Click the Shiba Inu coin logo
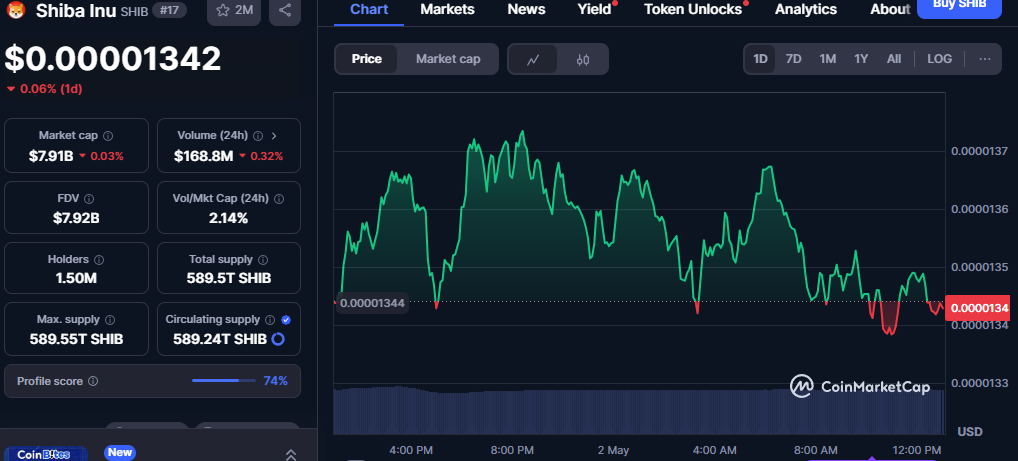Viewport: 1018px width, 461px height. click(15, 10)
